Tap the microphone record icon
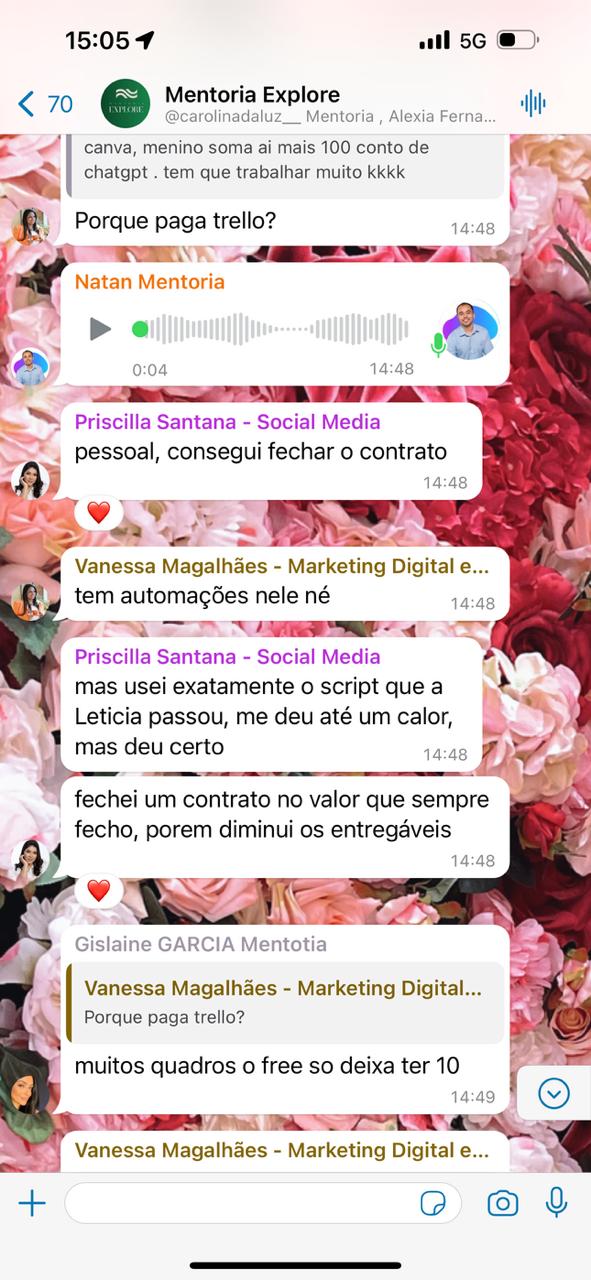The image size is (591, 1280). [557, 1202]
